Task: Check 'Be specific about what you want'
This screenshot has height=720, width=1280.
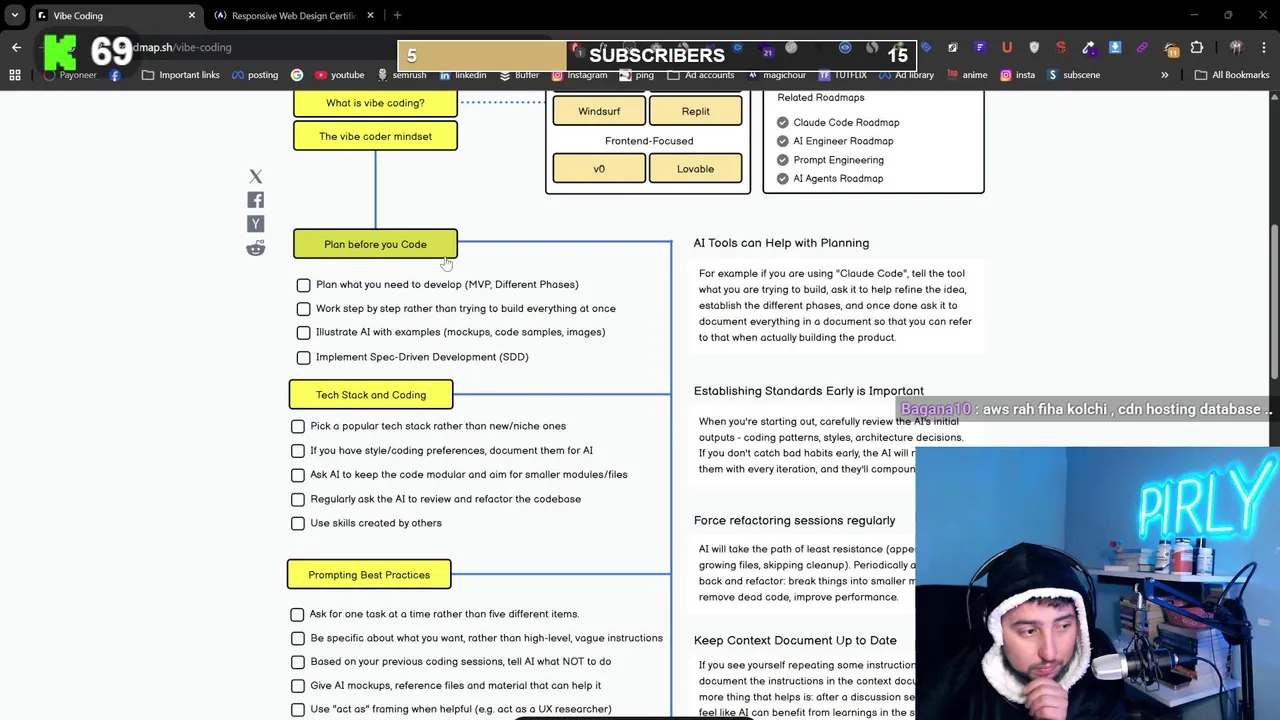Action: [x=297, y=638]
